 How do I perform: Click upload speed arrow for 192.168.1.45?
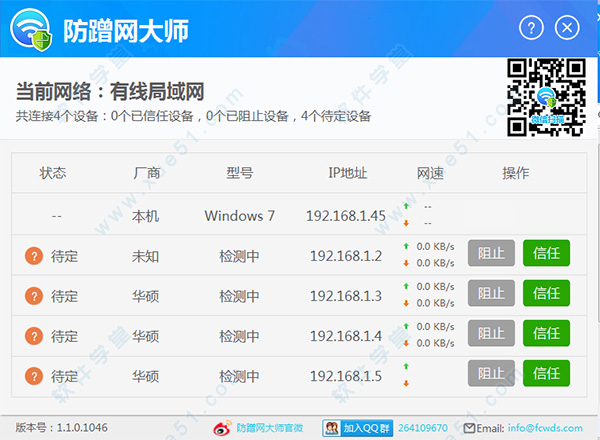(406, 206)
